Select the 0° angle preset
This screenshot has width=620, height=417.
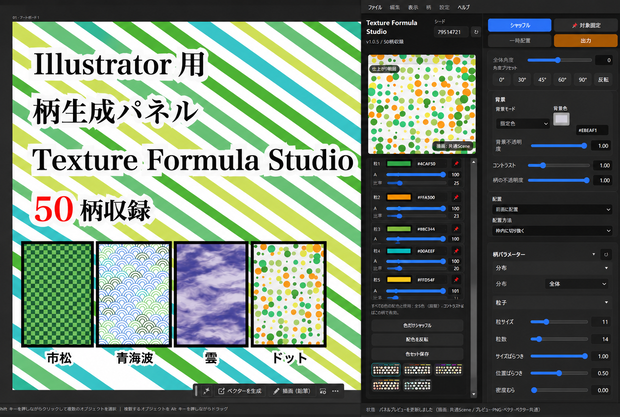point(501,79)
